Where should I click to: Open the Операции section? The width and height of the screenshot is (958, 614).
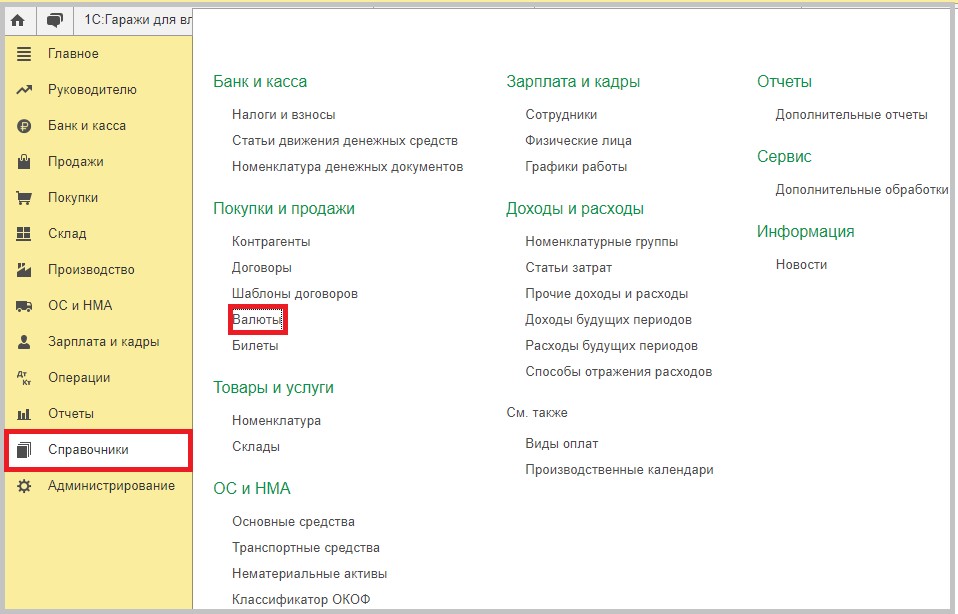[79, 378]
